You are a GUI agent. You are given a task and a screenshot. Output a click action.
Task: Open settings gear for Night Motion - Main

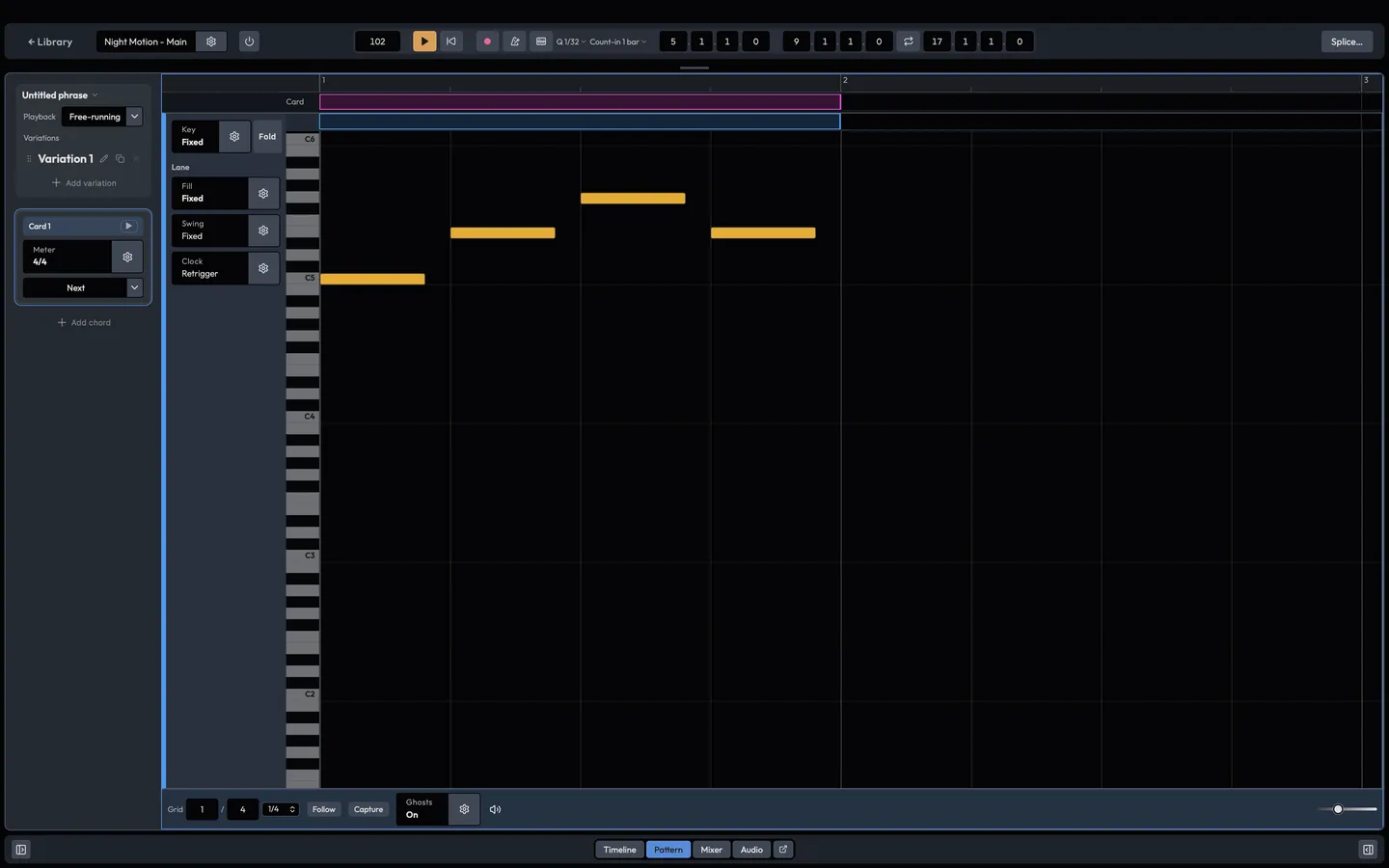click(x=211, y=41)
